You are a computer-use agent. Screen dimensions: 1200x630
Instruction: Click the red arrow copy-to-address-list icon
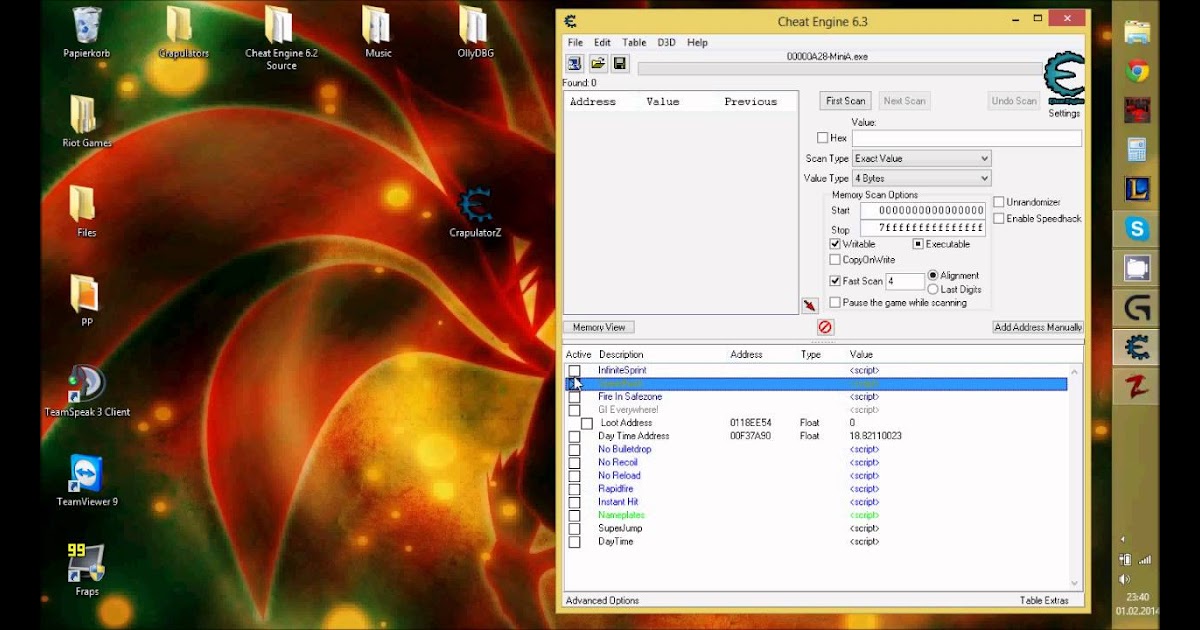(809, 305)
